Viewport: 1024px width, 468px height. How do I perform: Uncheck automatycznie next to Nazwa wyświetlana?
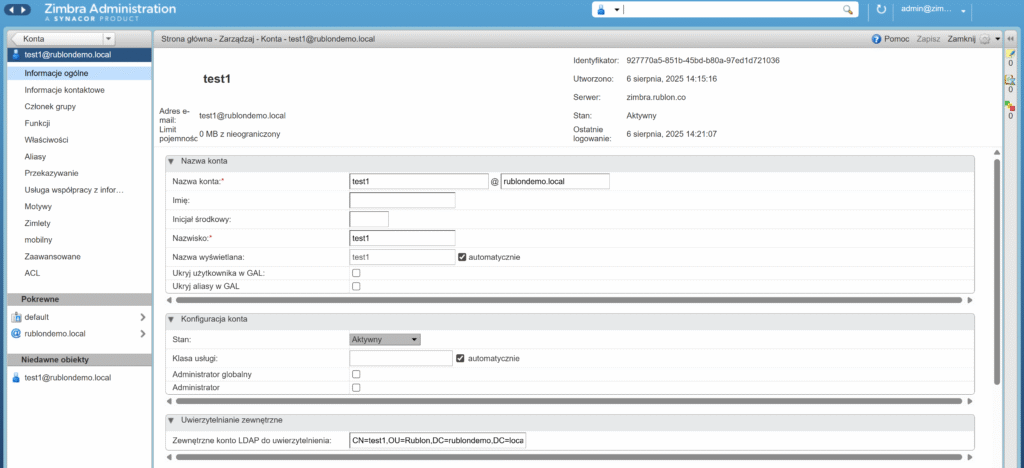point(462,257)
